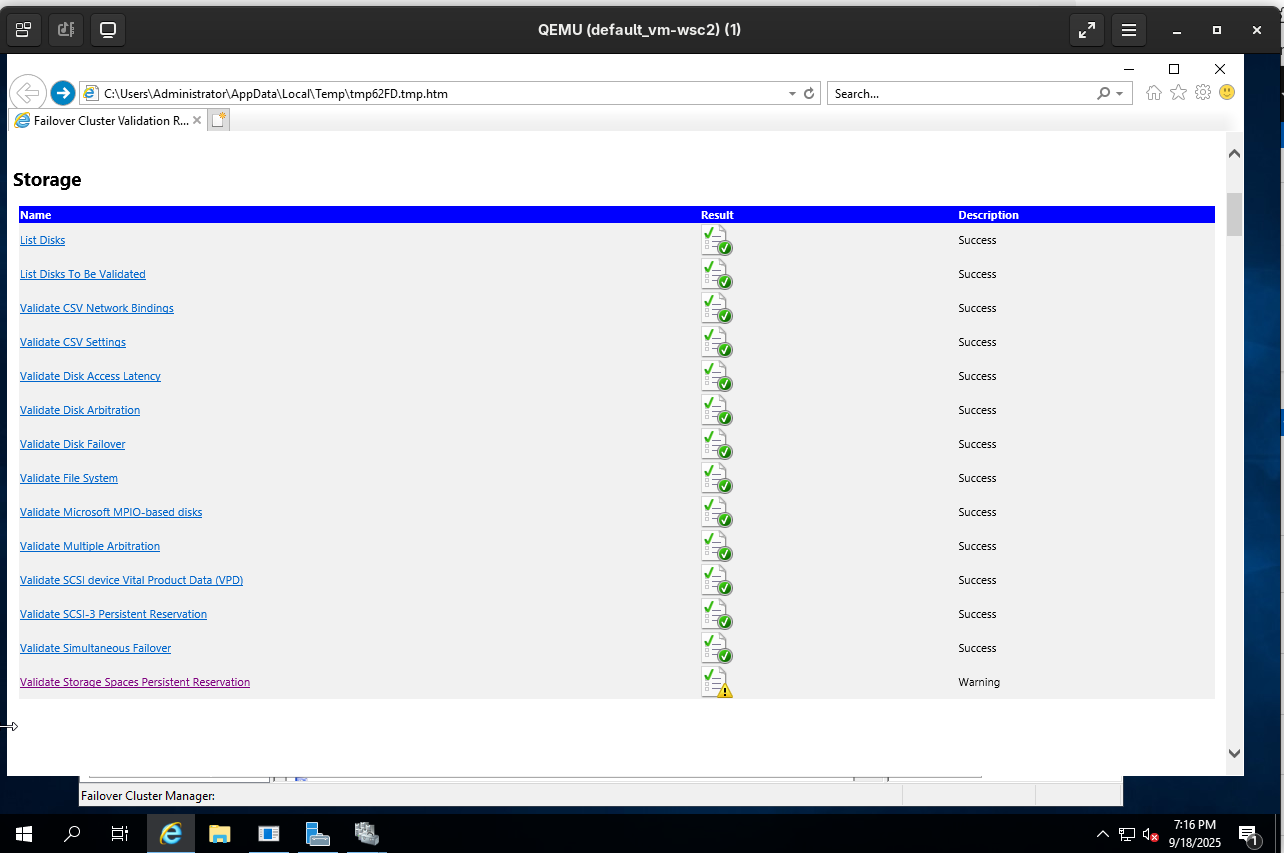Open Validate SCSI device Vital Product Data link

pos(131,580)
